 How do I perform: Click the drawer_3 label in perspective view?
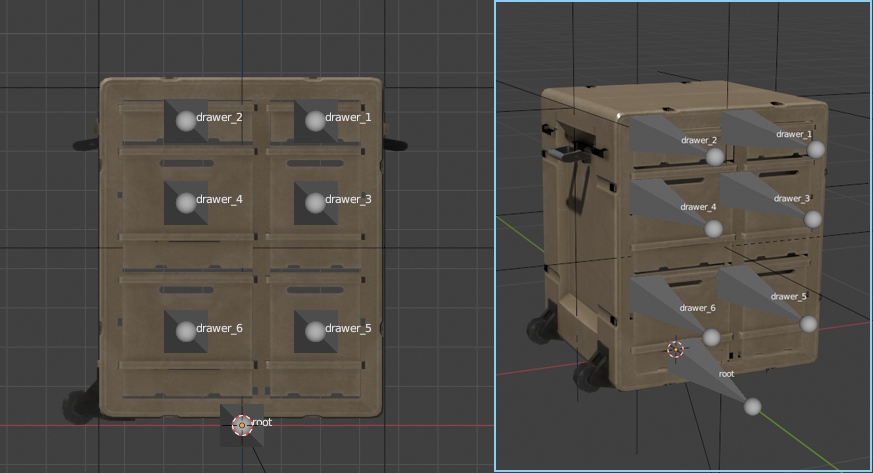coord(792,199)
